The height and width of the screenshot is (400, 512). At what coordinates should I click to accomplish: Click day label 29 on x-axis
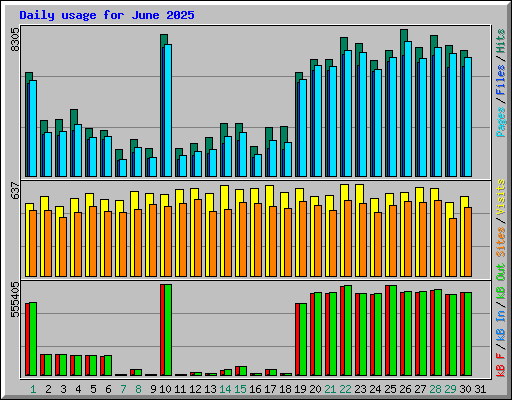coord(450,389)
